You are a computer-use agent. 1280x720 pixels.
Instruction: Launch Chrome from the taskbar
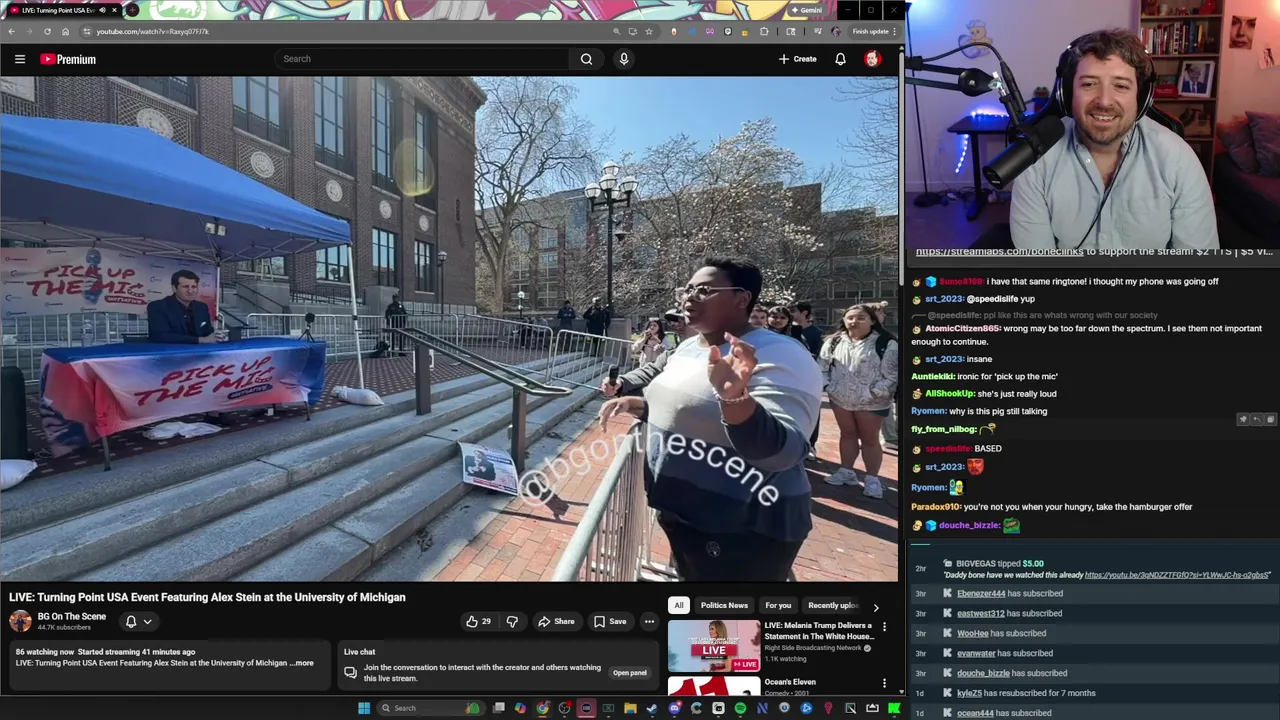[x=543, y=708]
